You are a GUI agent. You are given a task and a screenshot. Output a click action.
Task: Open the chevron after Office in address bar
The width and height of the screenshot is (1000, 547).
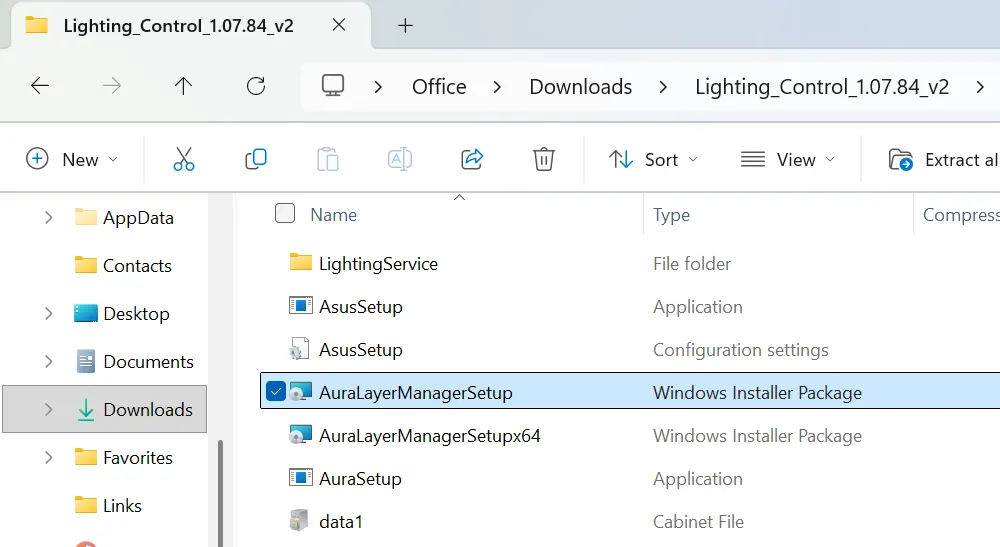[497, 87]
